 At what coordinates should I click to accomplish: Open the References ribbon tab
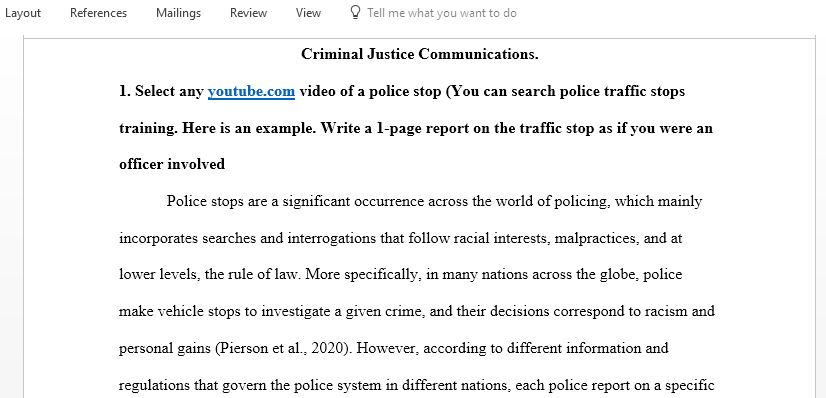point(99,13)
